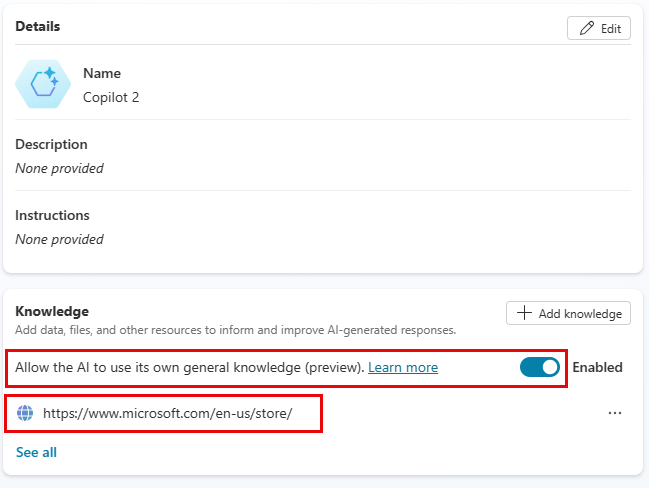Viewport: 649px width, 488px height.
Task: Click the Details section heading
Action: tap(38, 26)
